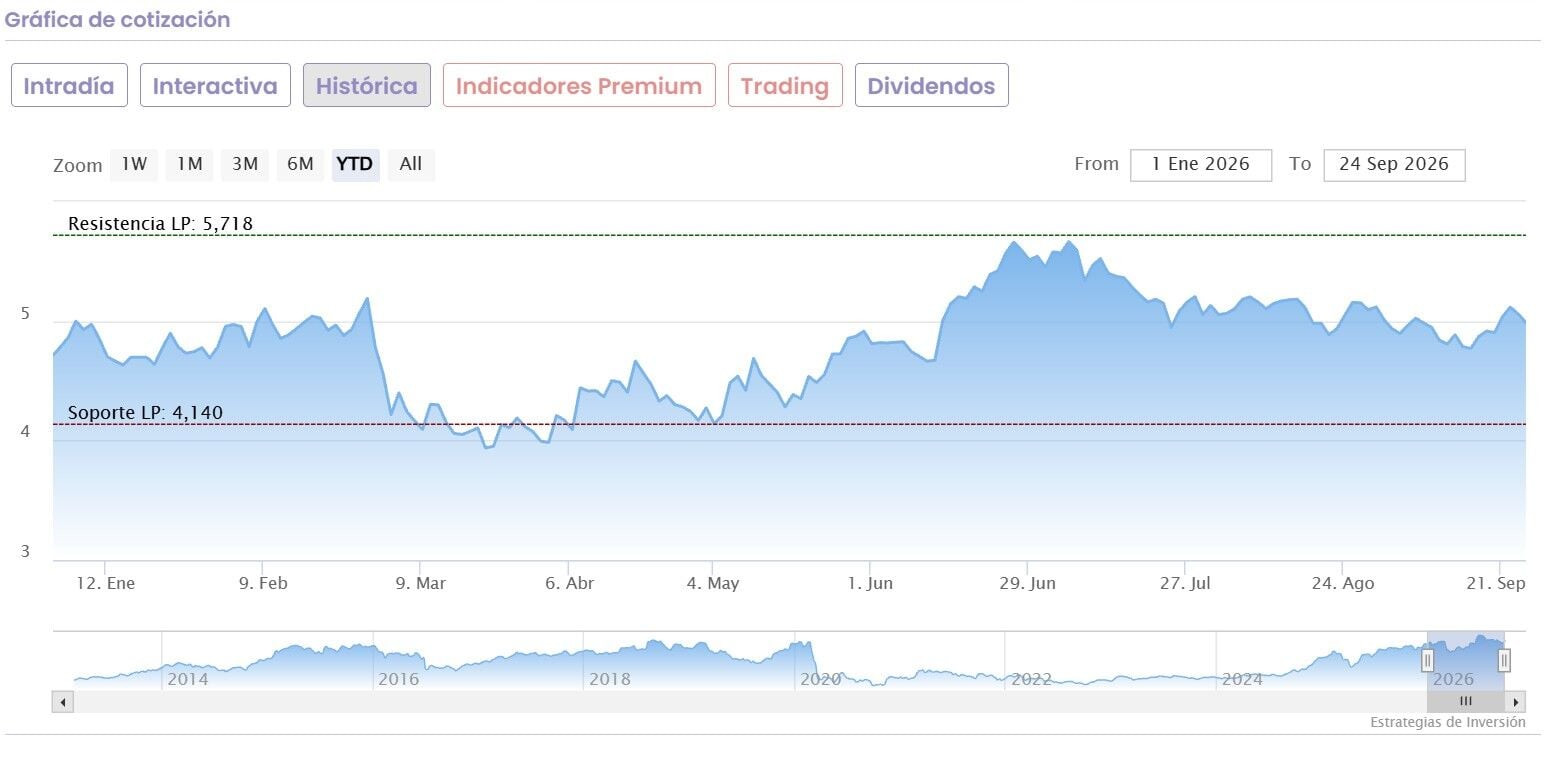Show All historical data range
The image size is (1548, 773).
tap(411, 164)
